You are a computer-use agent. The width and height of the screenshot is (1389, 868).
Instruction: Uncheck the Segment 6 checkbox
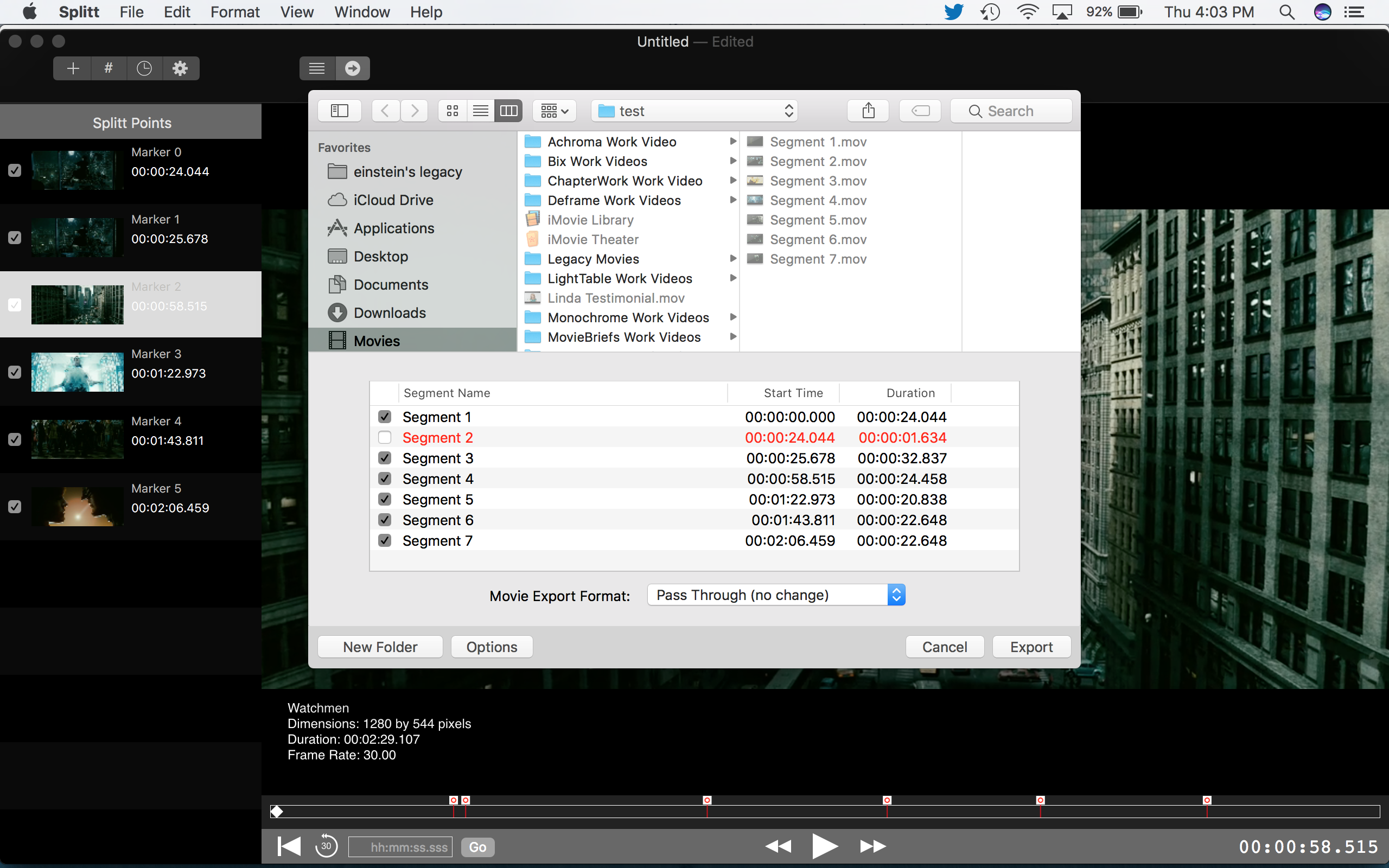click(x=385, y=520)
